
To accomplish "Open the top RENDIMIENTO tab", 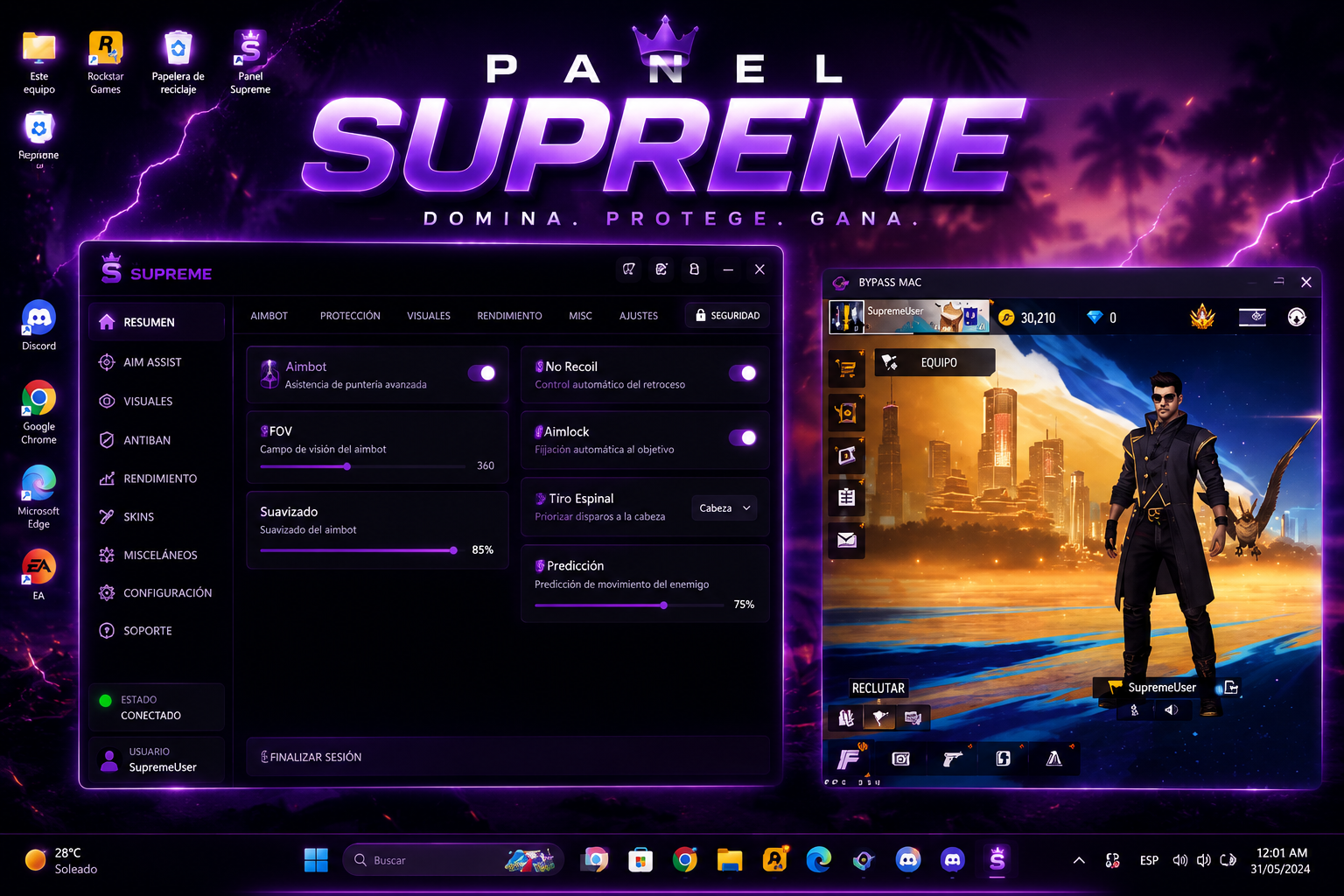I will point(509,316).
